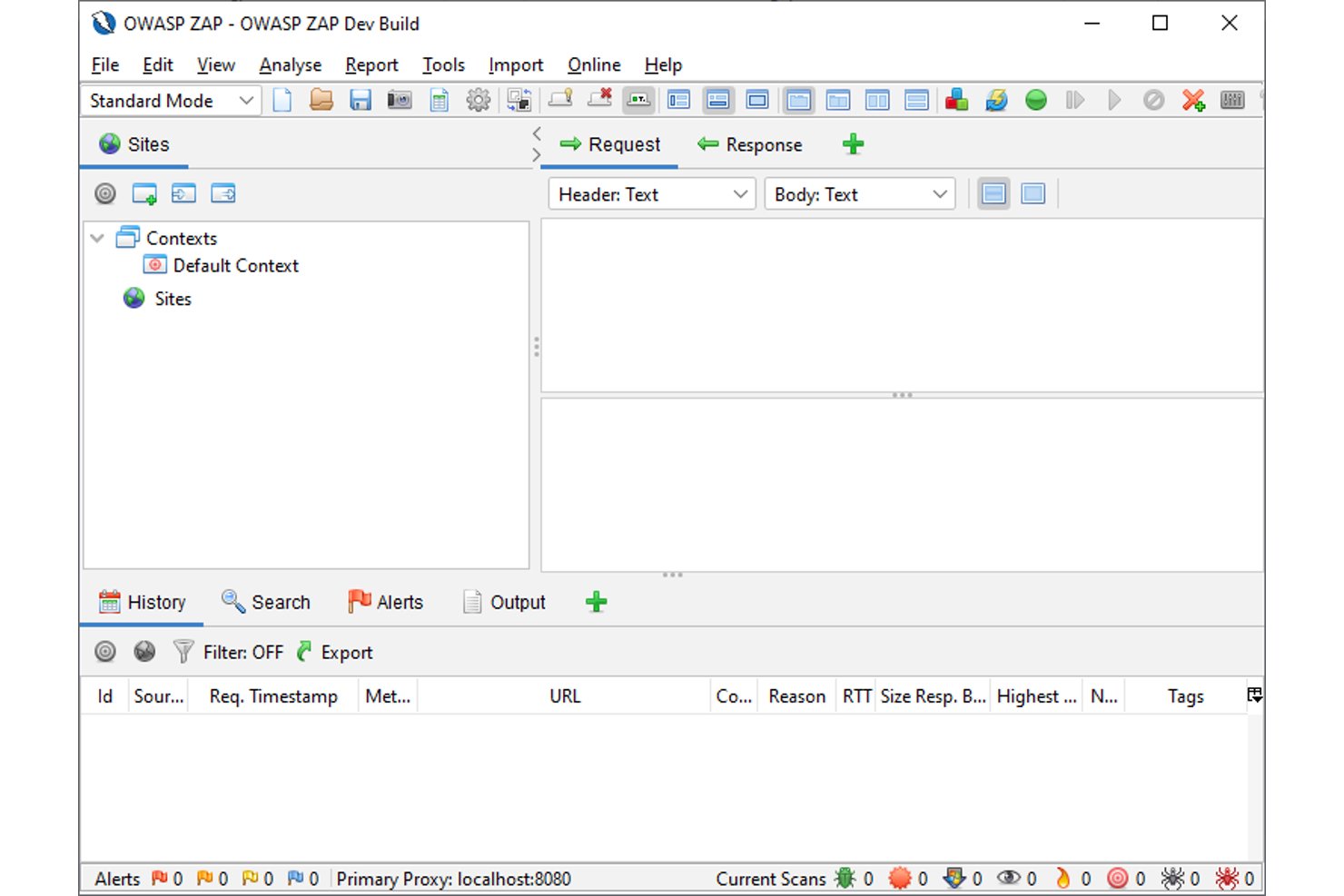Switch to the Alerts tab
This screenshot has height=896, width=1344.
tap(386, 602)
